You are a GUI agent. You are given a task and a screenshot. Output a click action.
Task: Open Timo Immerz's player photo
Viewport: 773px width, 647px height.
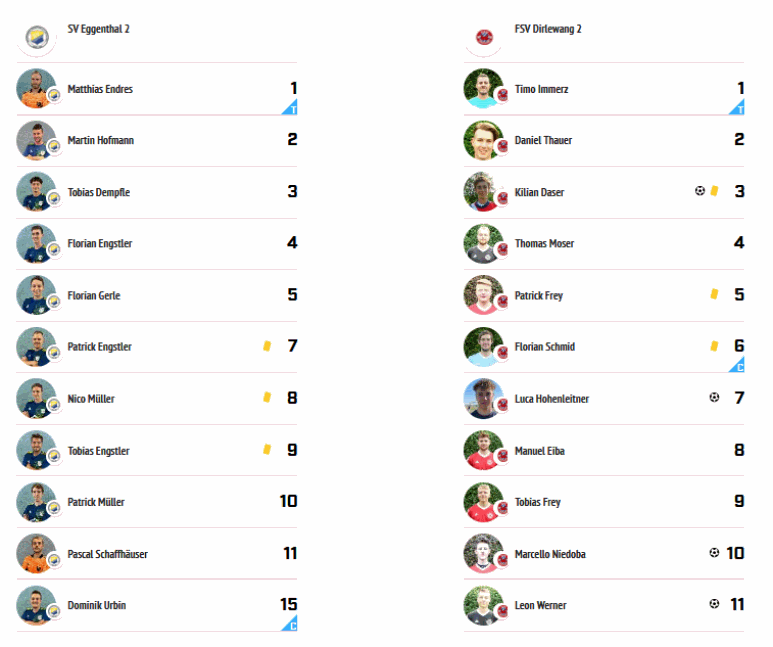[483, 88]
